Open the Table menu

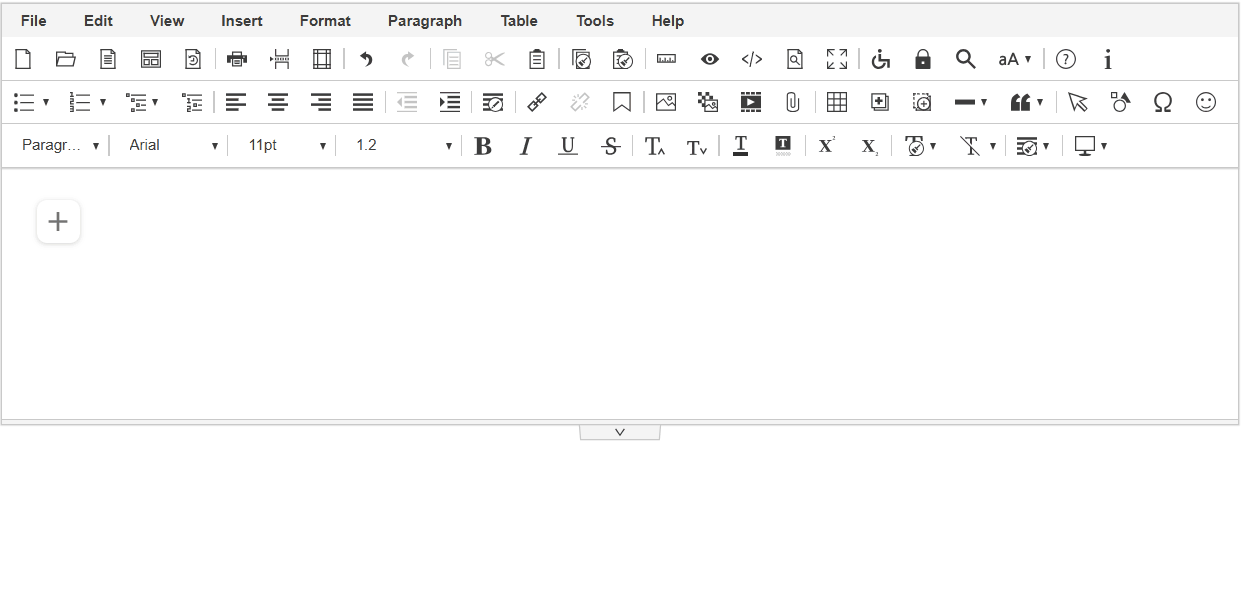pyautogui.click(x=519, y=21)
